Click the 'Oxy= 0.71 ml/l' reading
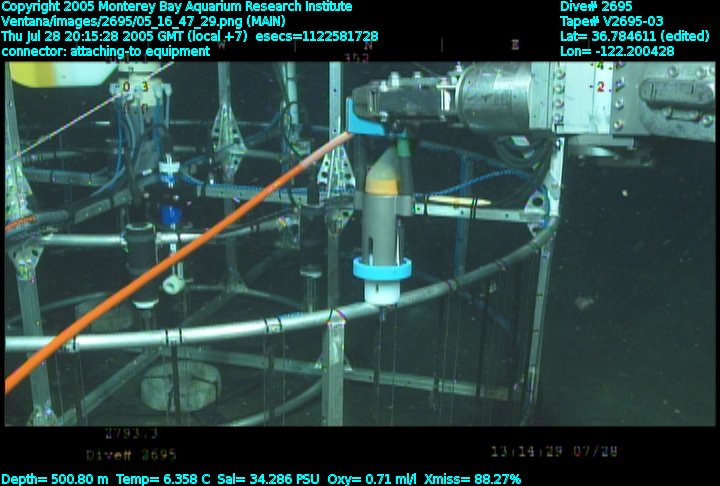The width and height of the screenshot is (720, 486). 372,479
